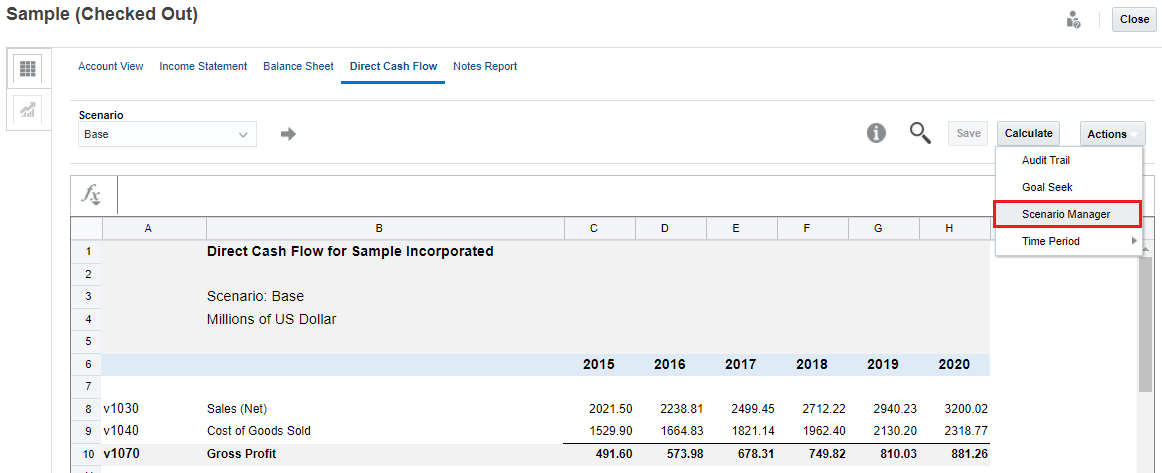Image resolution: width=1162 pixels, height=473 pixels.
Task: Open search with the magnifier icon
Action: point(920,133)
